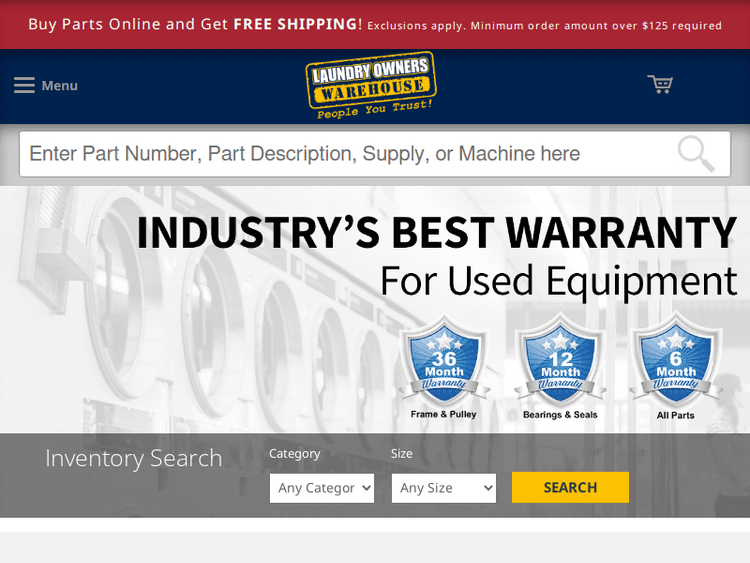The image size is (750, 563).
Task: Click the yellow SEARCH button
Action: coord(570,487)
